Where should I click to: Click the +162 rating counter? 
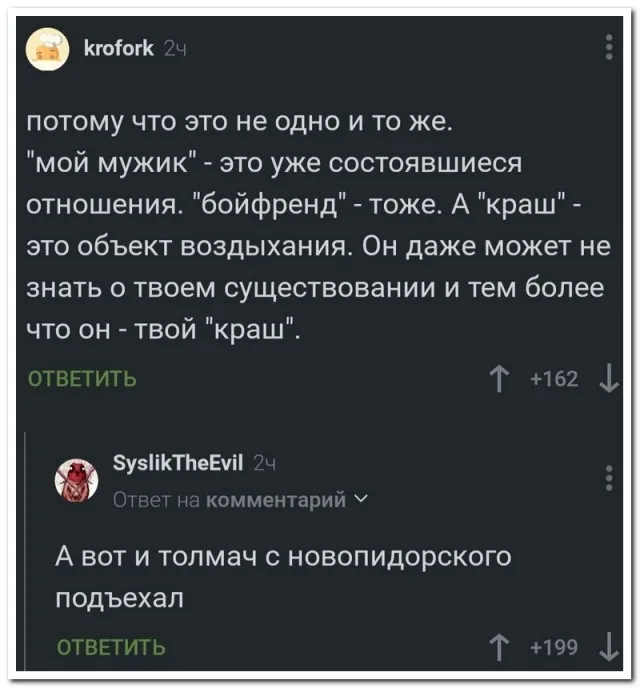(x=556, y=378)
